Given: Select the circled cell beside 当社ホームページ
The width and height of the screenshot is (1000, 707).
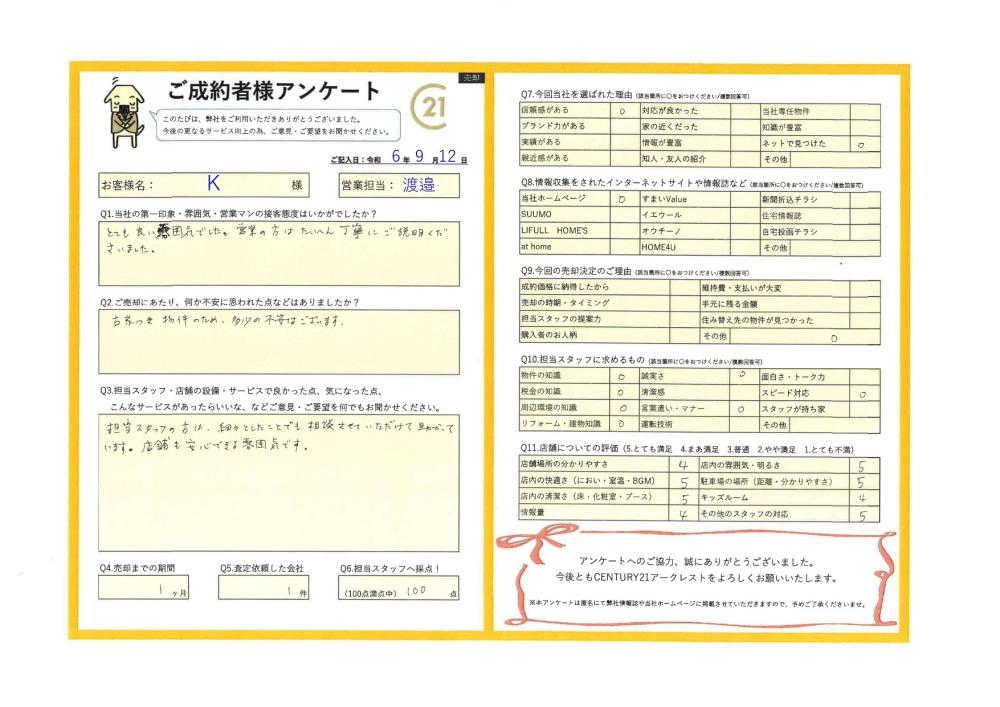Looking at the screenshot, I should (624, 199).
